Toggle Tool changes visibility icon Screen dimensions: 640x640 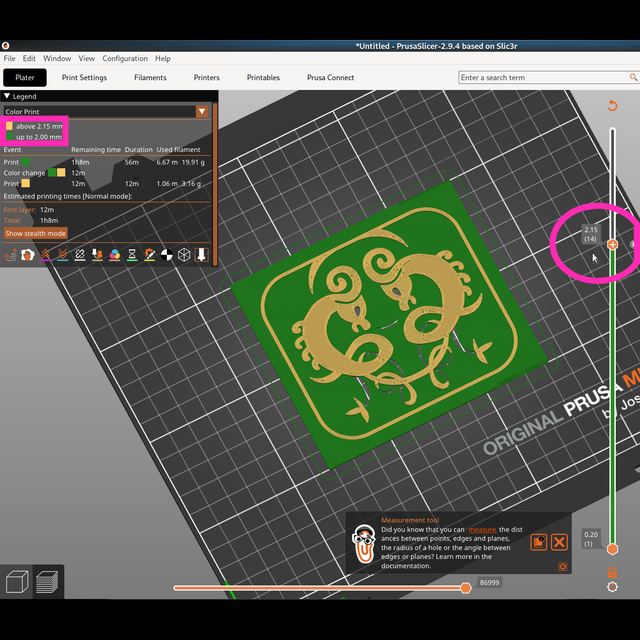click(x=97, y=255)
